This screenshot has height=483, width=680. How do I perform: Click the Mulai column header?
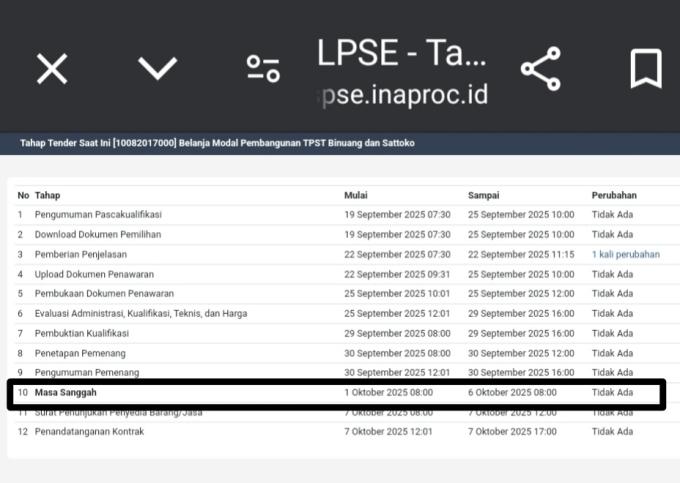click(x=356, y=195)
